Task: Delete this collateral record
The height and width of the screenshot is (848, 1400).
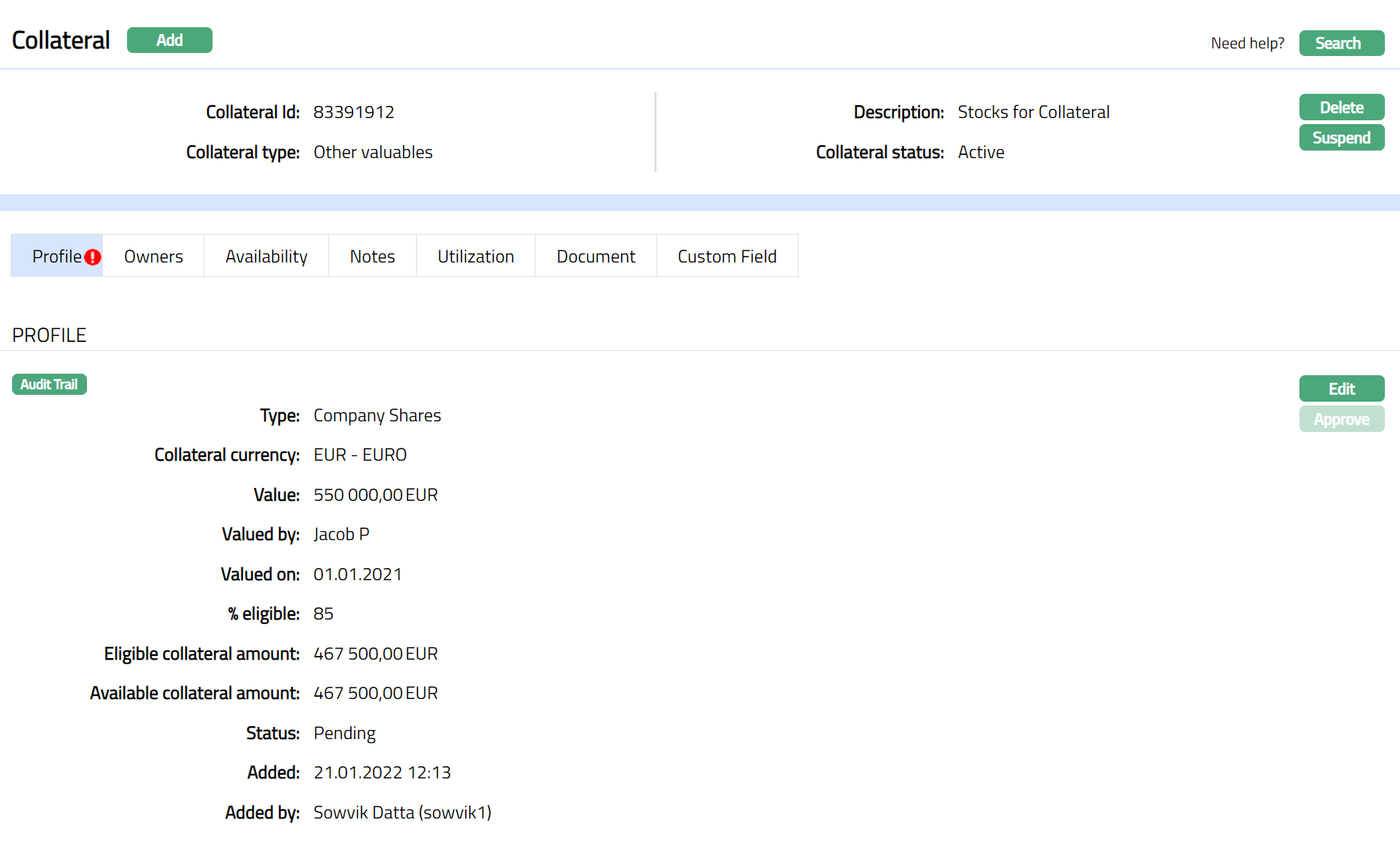Action: tap(1341, 107)
